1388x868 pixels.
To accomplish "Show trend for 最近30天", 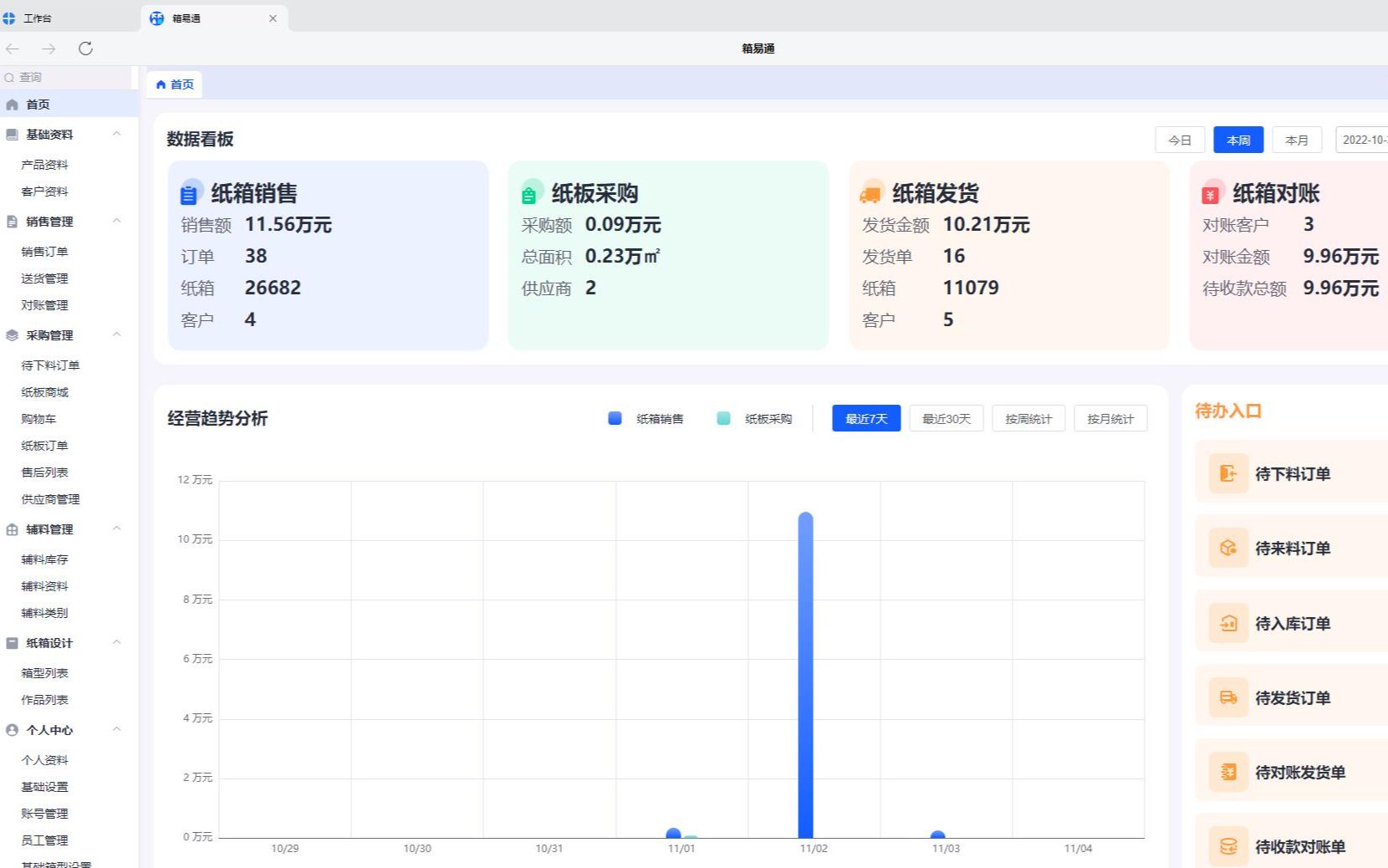I will [x=947, y=419].
